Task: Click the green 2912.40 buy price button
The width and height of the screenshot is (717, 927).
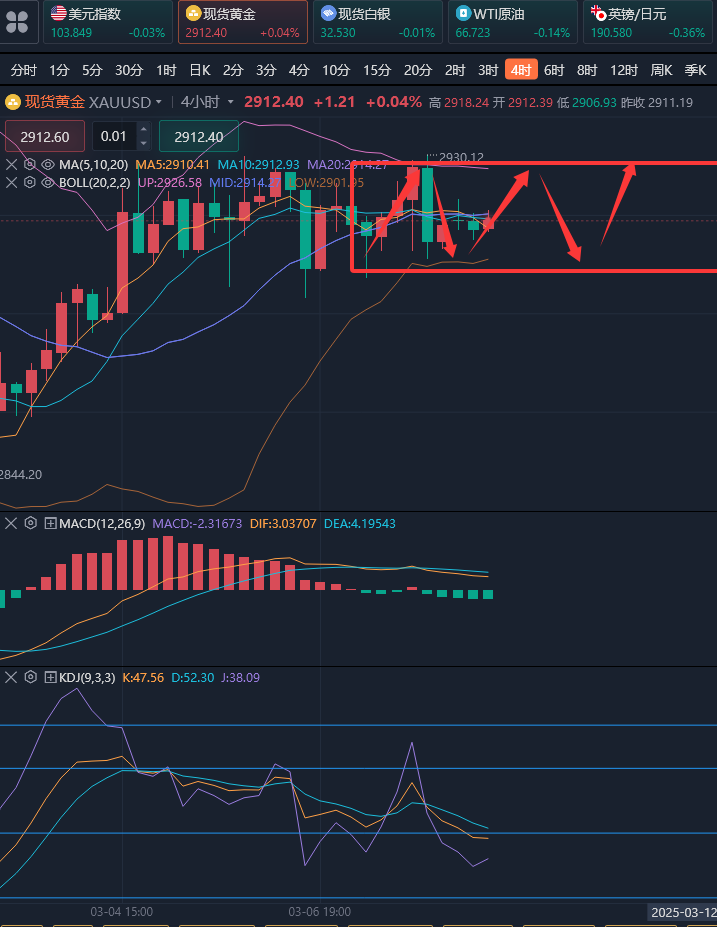Action: click(199, 137)
